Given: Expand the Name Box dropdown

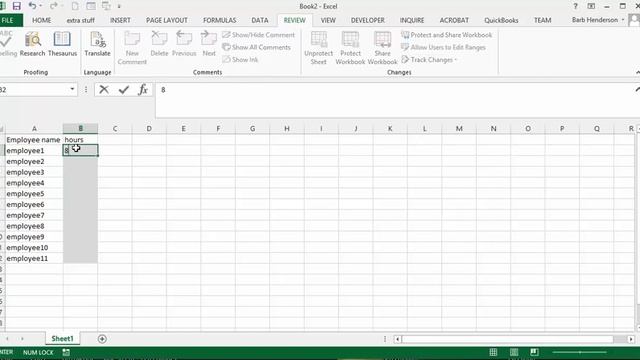Looking at the screenshot, I should tap(72, 89).
